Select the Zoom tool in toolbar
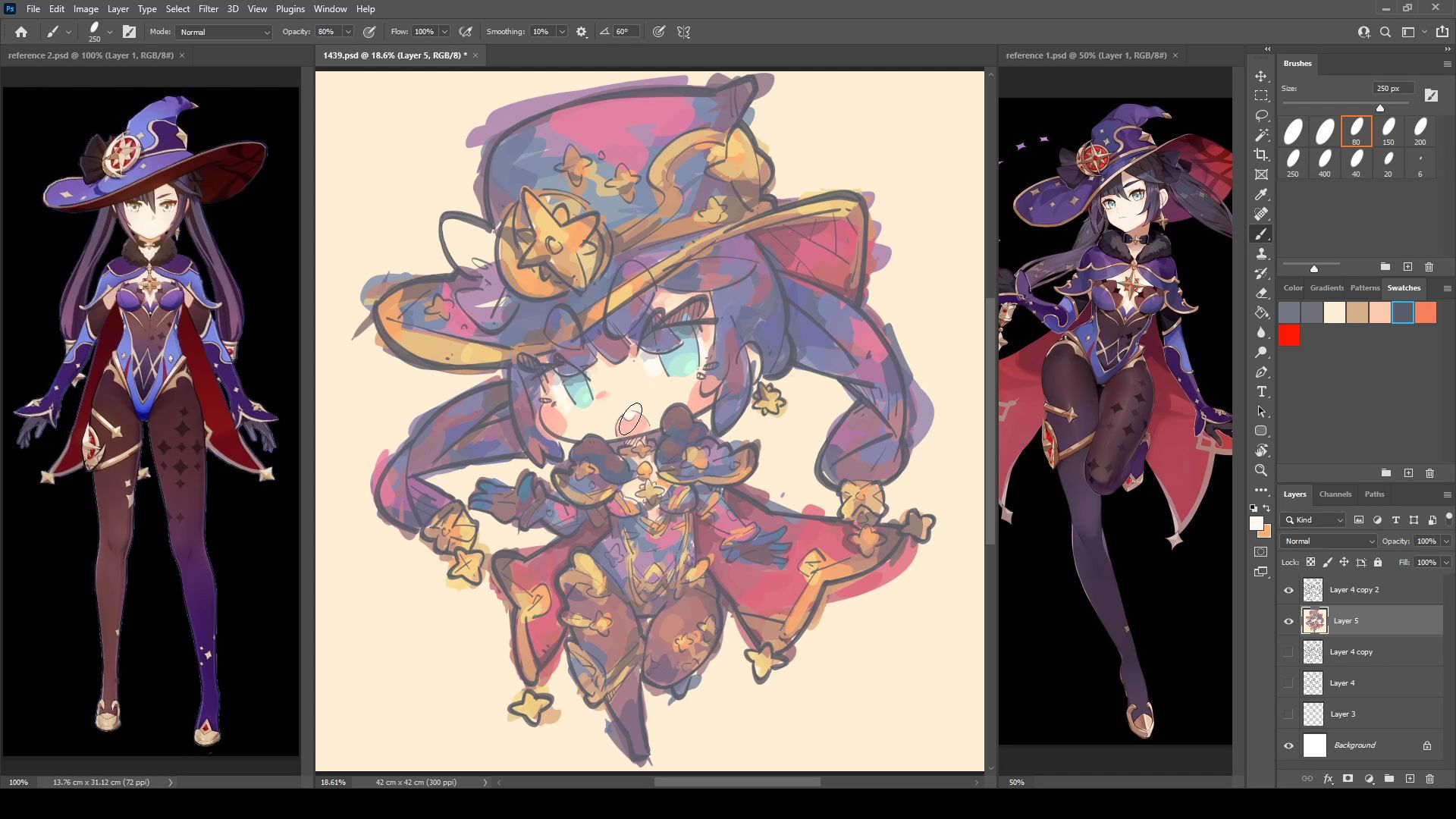Viewport: 1456px width, 819px height. click(1261, 471)
